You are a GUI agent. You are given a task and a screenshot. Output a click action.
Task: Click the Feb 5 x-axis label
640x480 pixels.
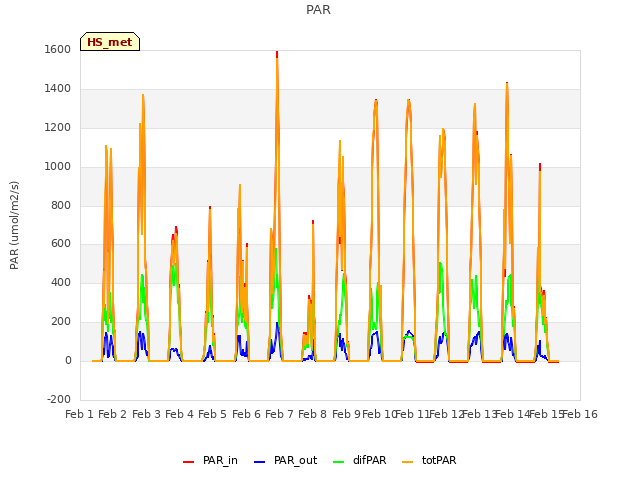tap(212, 414)
